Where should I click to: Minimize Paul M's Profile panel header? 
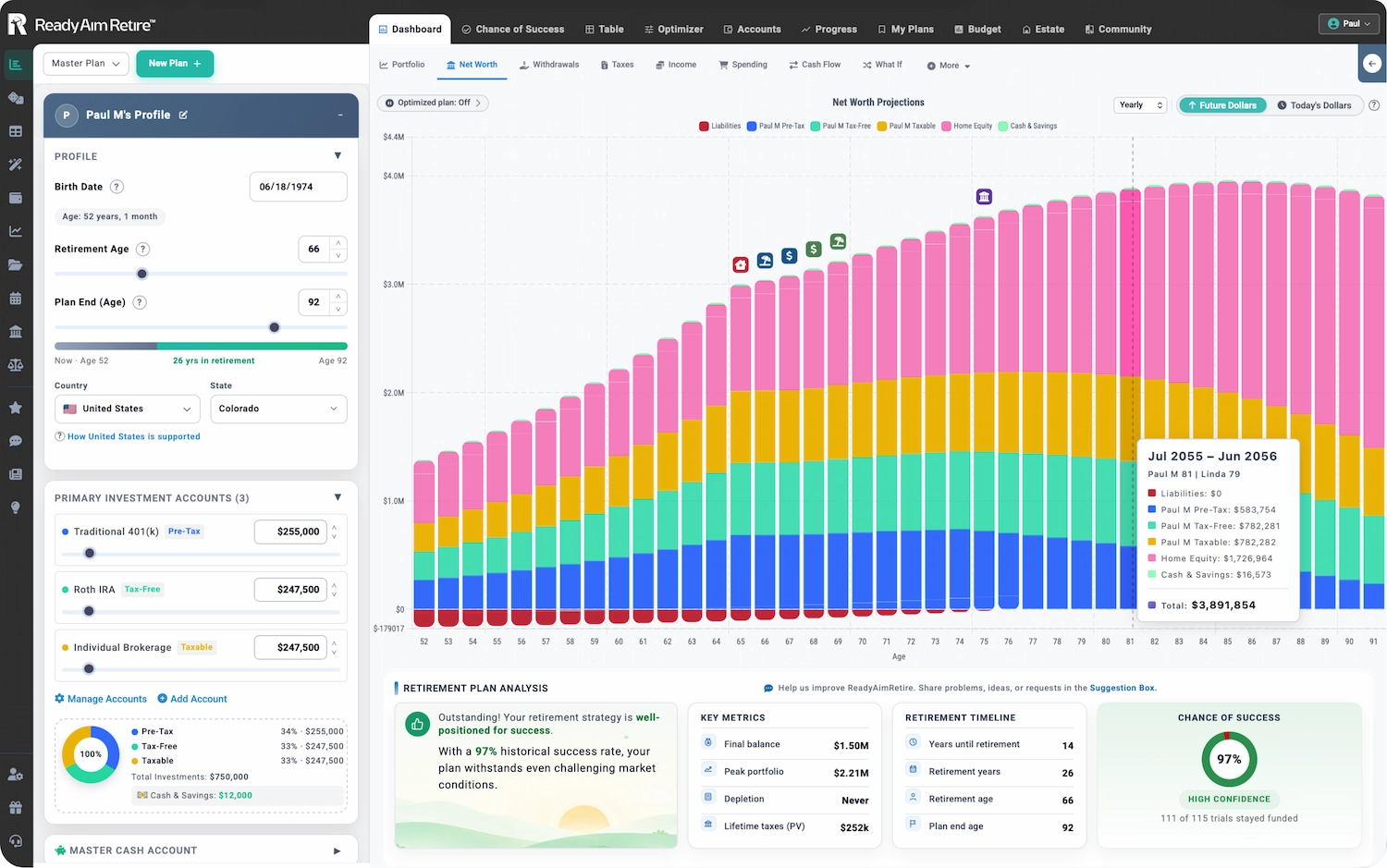tap(340, 115)
